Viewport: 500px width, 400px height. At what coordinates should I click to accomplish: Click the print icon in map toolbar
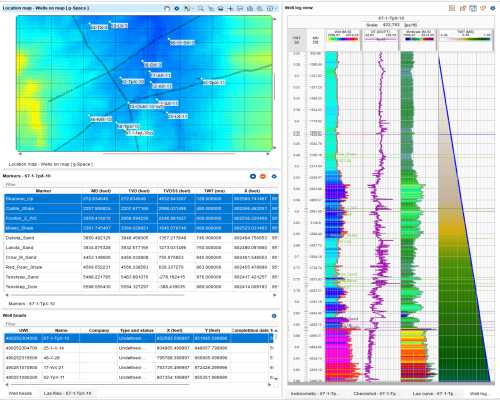(x=220, y=8)
